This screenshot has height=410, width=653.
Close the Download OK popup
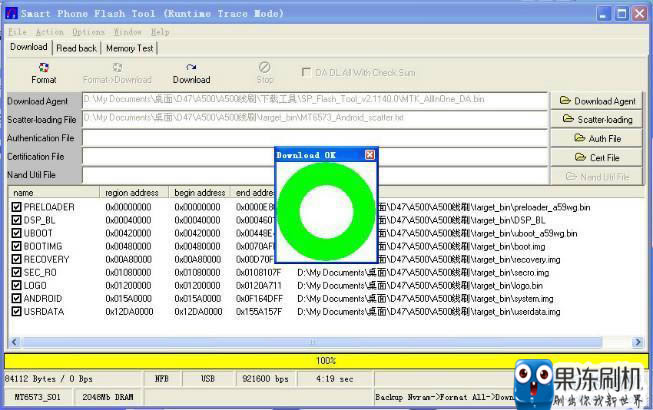click(369, 155)
